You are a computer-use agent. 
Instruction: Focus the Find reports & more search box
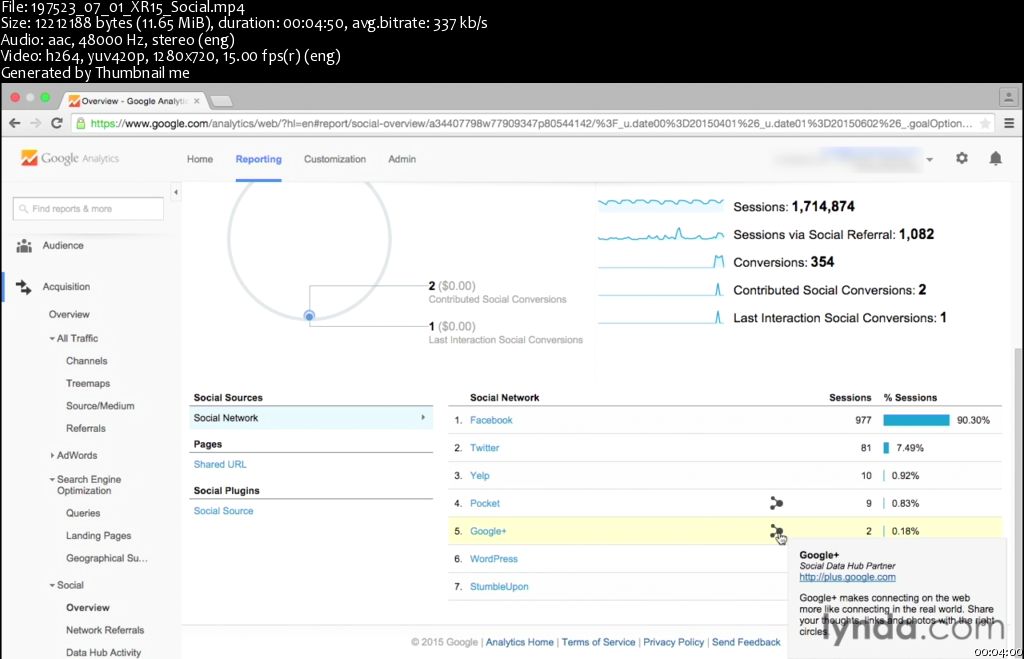(88, 208)
